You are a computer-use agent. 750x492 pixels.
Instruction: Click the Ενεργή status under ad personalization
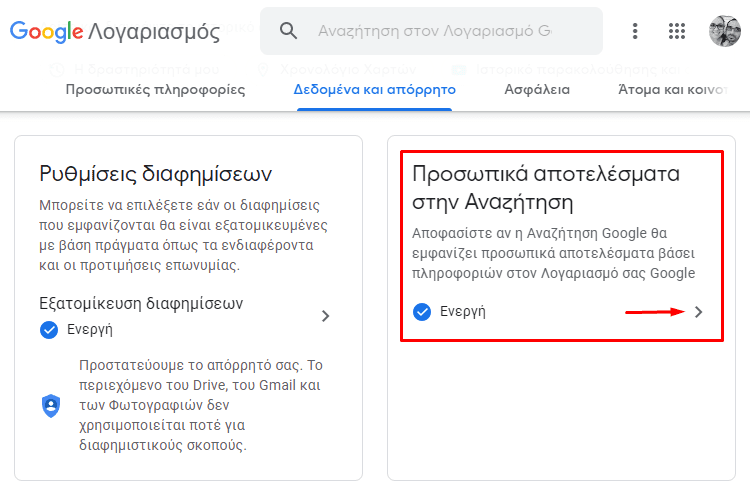point(90,330)
